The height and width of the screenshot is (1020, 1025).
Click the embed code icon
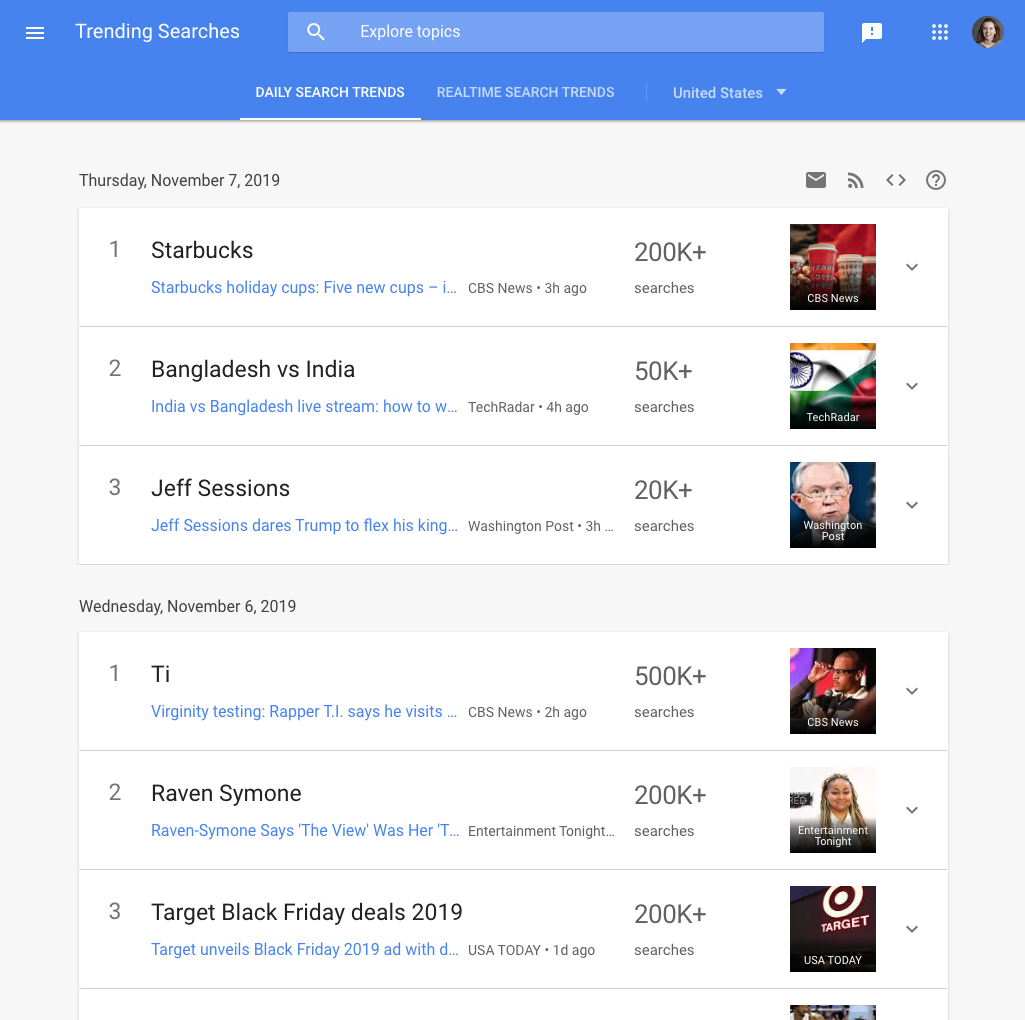coord(896,180)
